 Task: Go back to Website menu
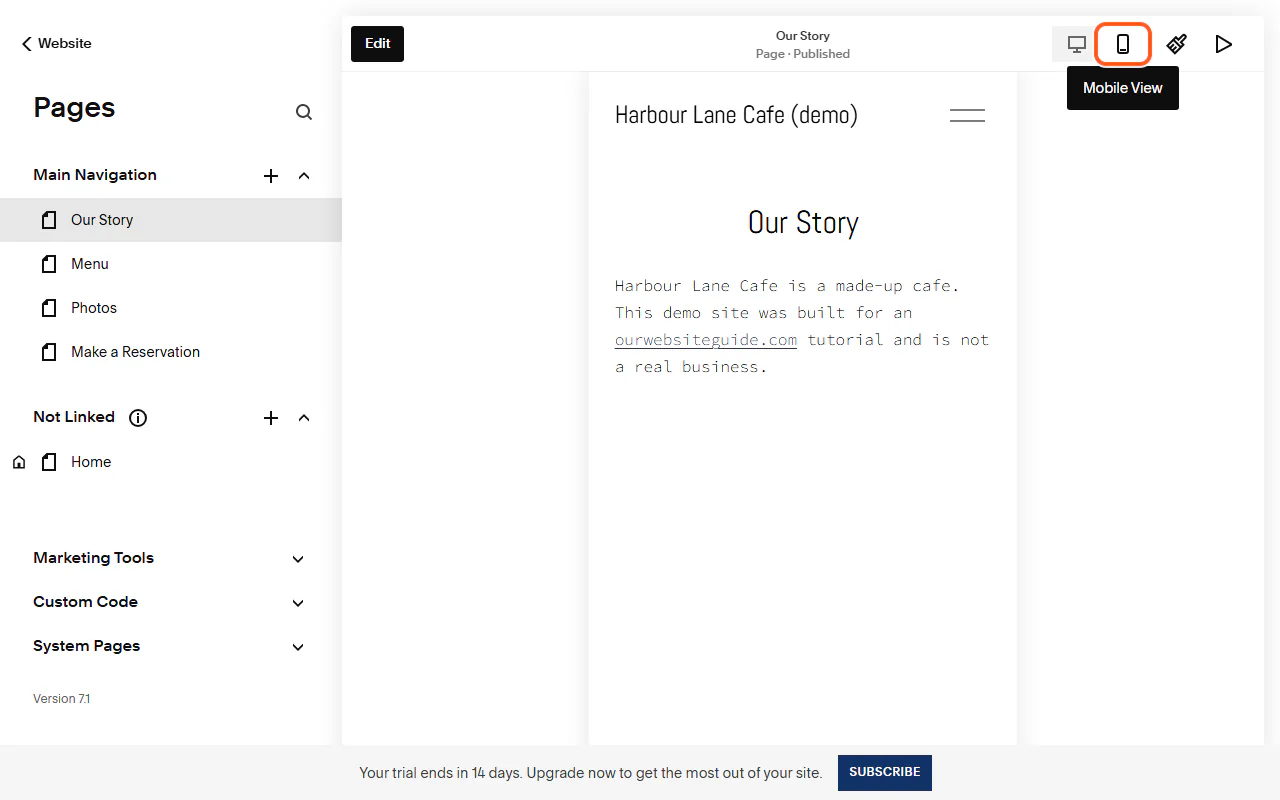coord(56,44)
